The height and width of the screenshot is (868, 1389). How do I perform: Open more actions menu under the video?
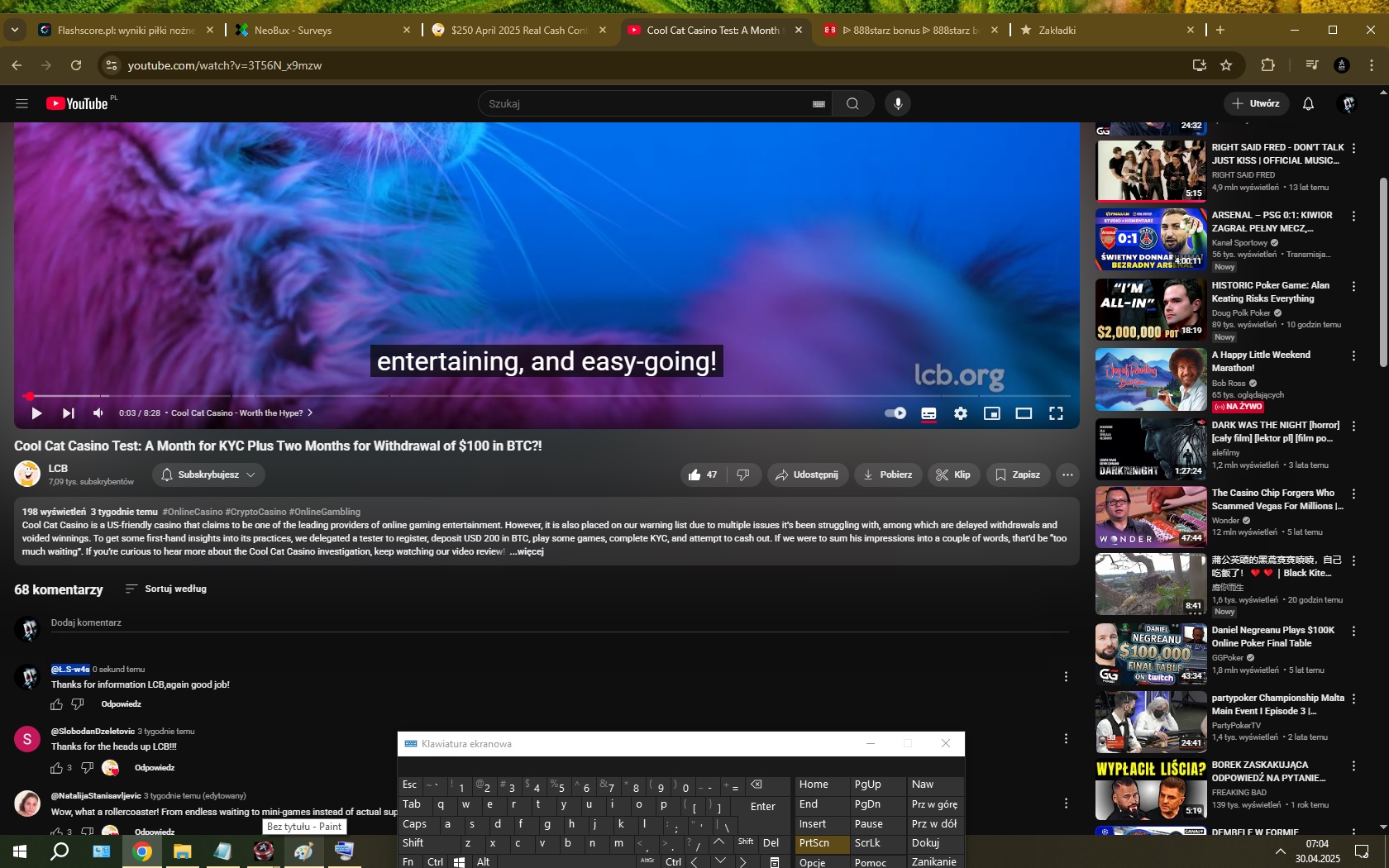point(1067,475)
